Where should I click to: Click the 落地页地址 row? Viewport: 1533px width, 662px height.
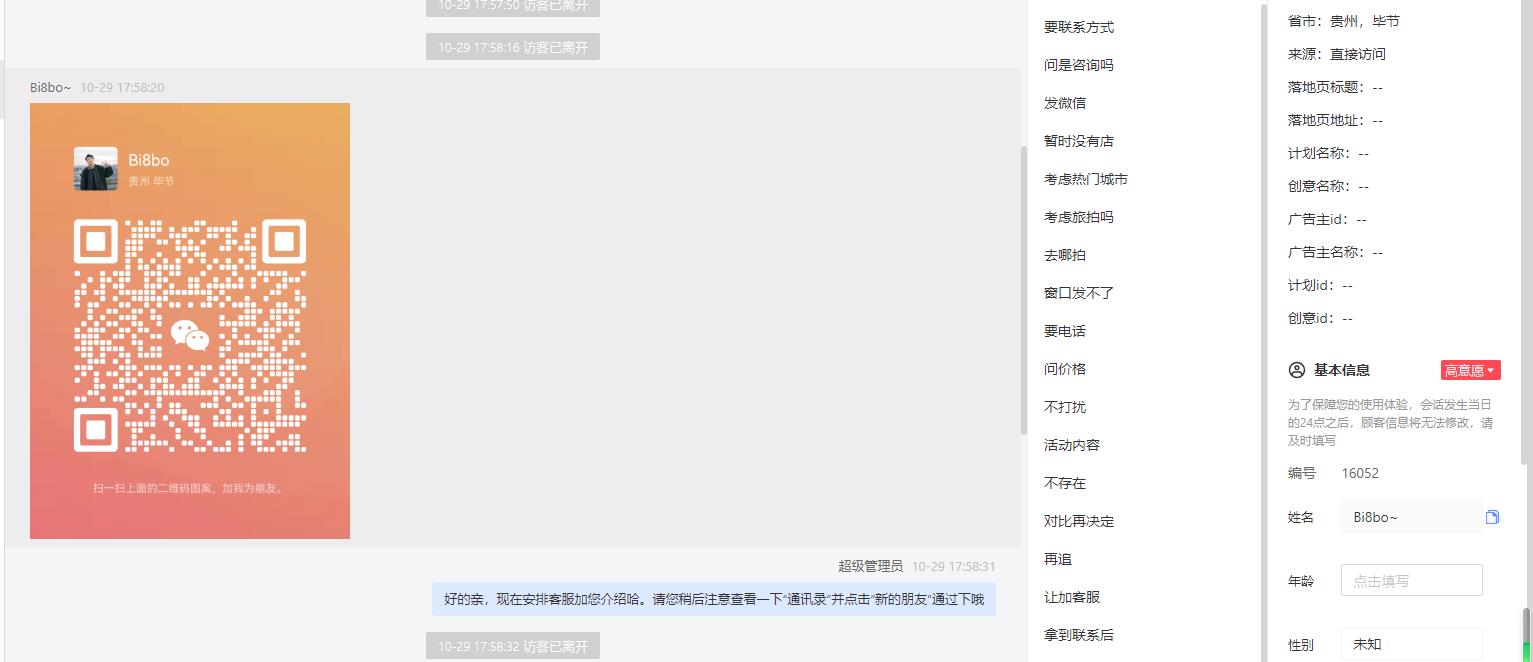coord(1335,120)
